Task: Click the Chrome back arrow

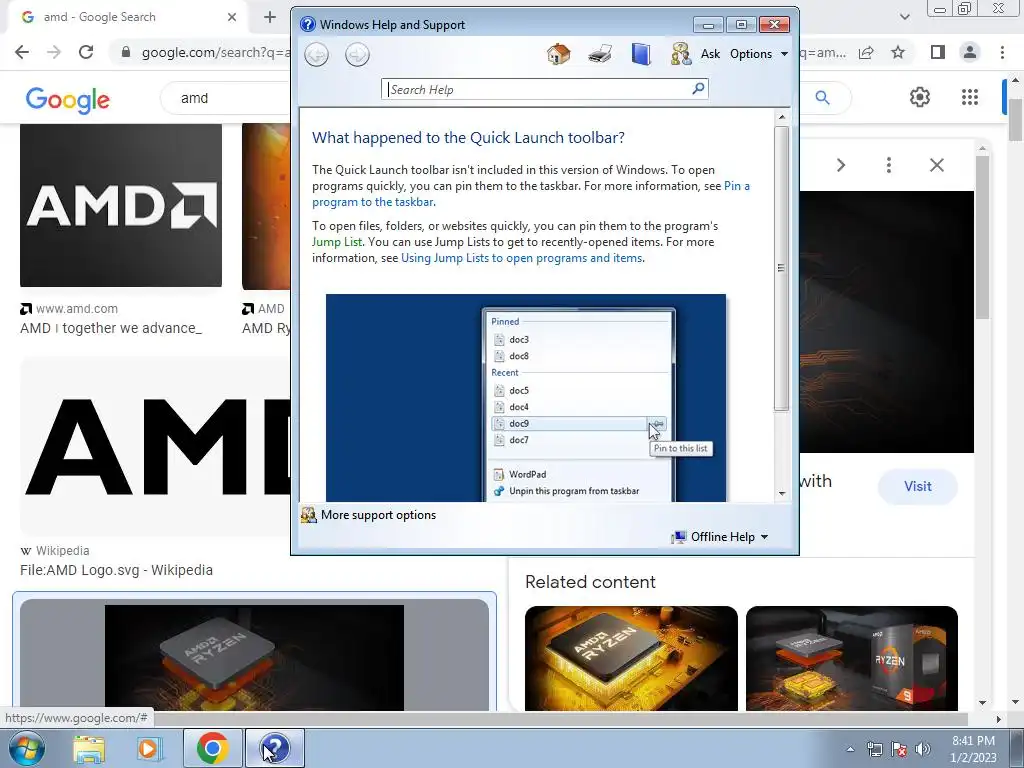Action: click(x=22, y=52)
